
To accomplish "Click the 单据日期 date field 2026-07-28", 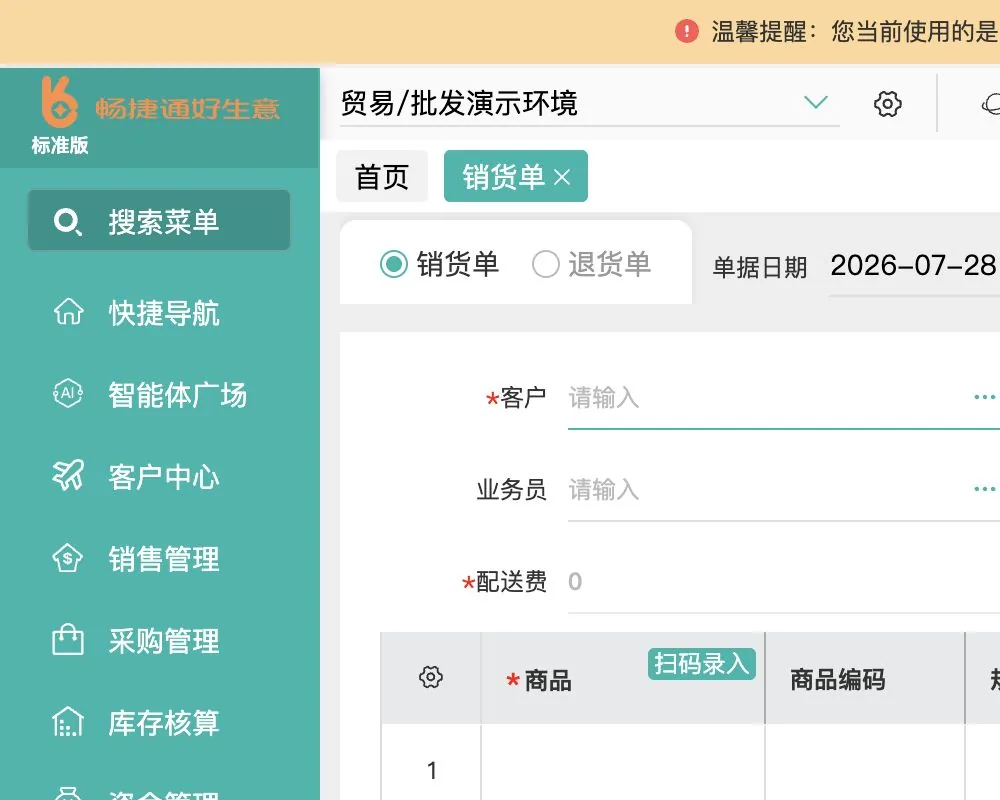I will (915, 265).
